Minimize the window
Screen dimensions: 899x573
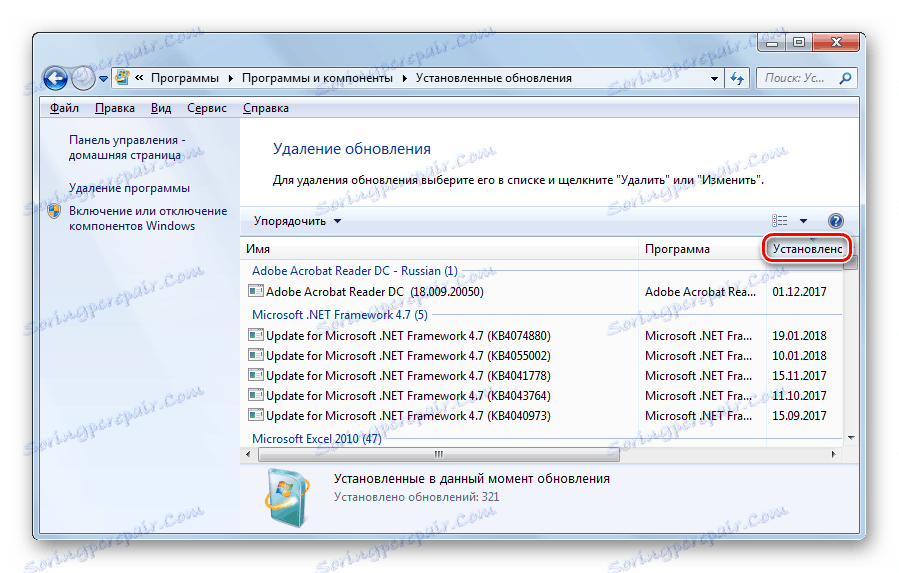click(x=772, y=42)
